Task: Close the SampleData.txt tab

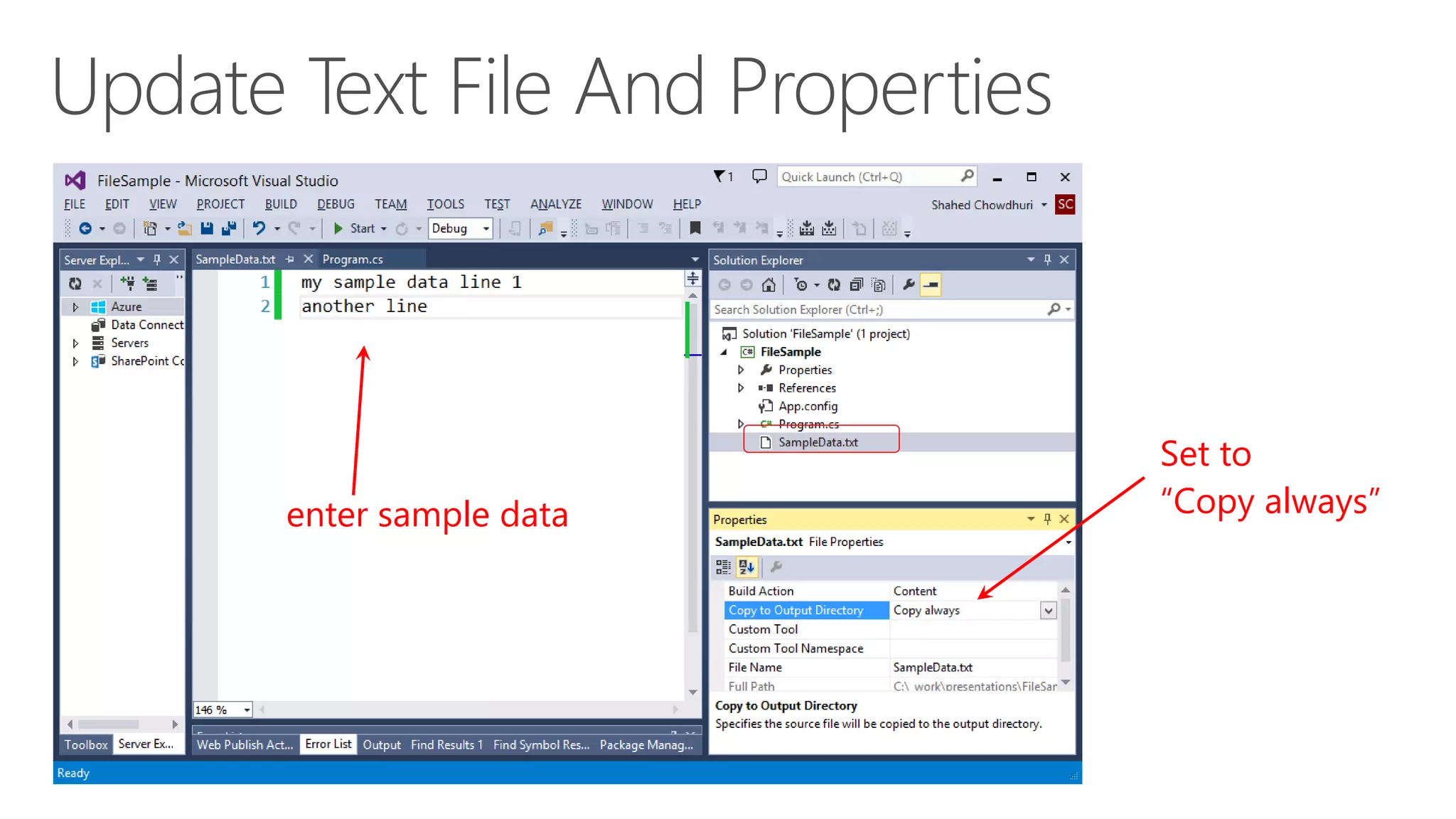Action: [x=308, y=259]
